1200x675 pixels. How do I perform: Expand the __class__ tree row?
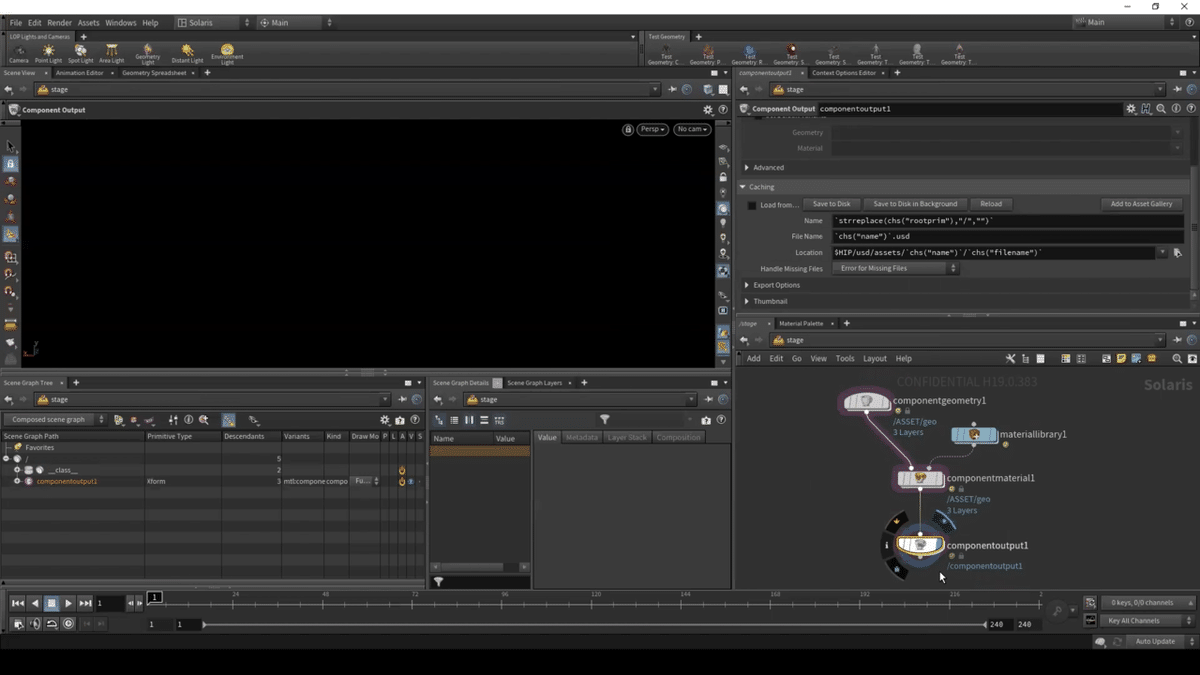[17, 470]
